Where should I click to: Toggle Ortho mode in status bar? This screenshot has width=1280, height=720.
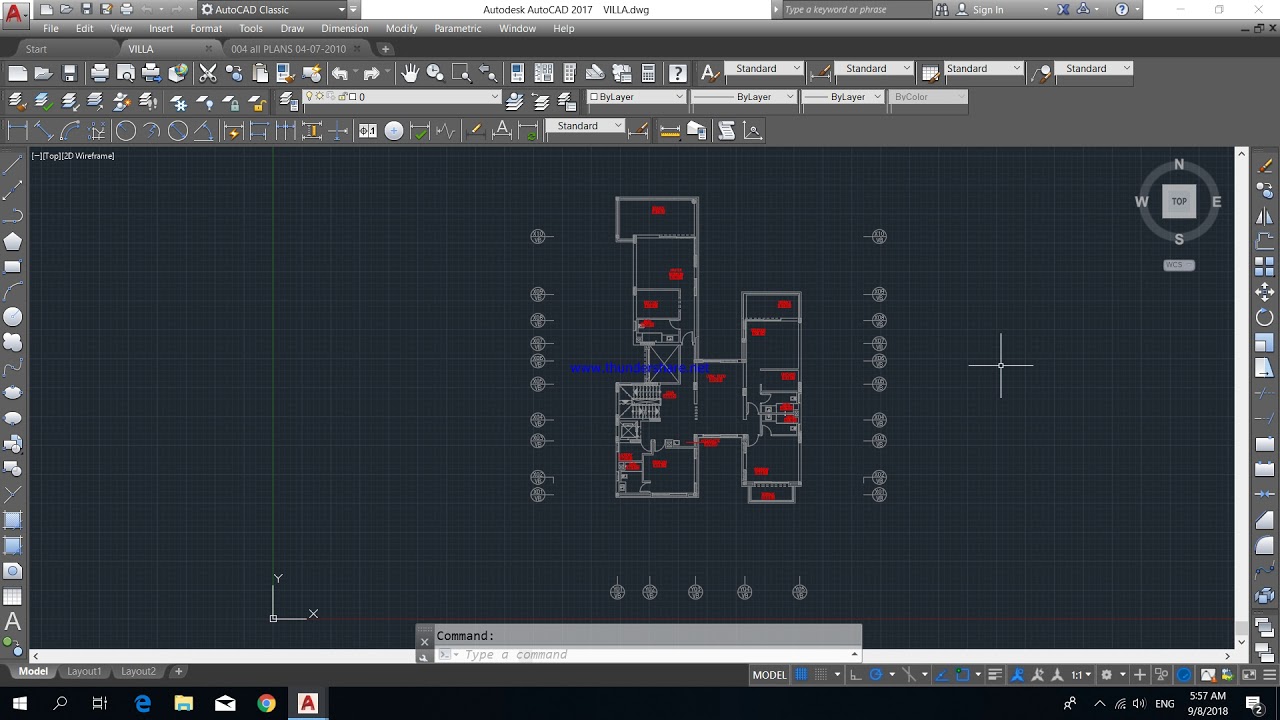(x=855, y=675)
